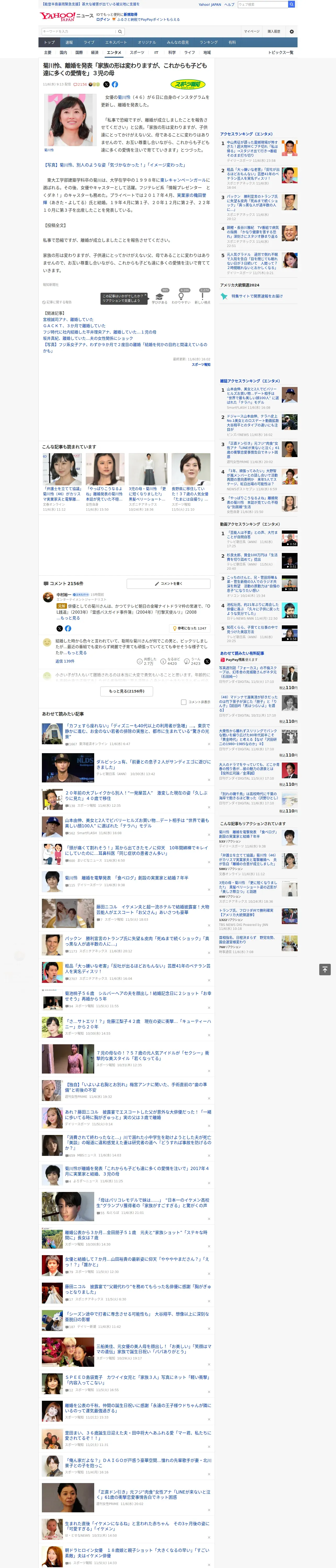Click the わかりやすい lightbulb reaction
The height and width of the screenshot is (1568, 336).
pos(181,296)
